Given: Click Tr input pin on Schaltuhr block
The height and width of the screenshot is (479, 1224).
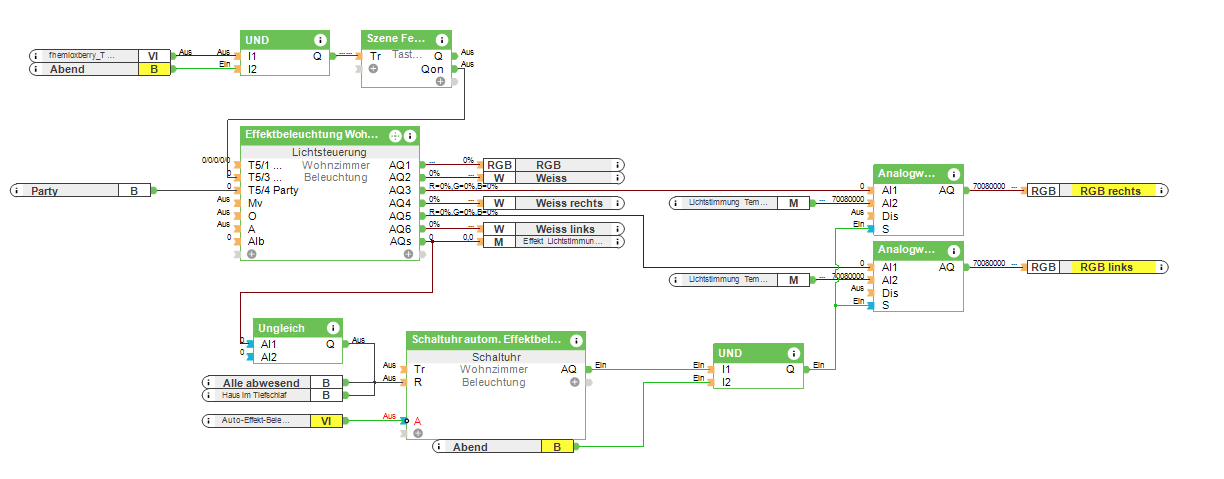Looking at the screenshot, I should (x=419, y=369).
